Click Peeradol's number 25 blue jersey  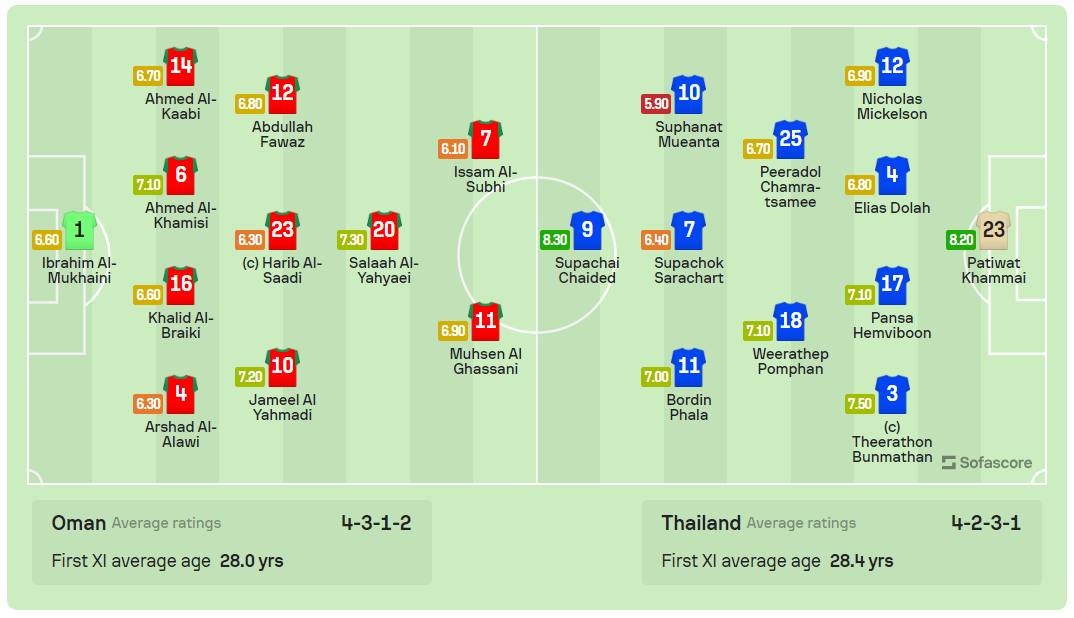pos(790,140)
